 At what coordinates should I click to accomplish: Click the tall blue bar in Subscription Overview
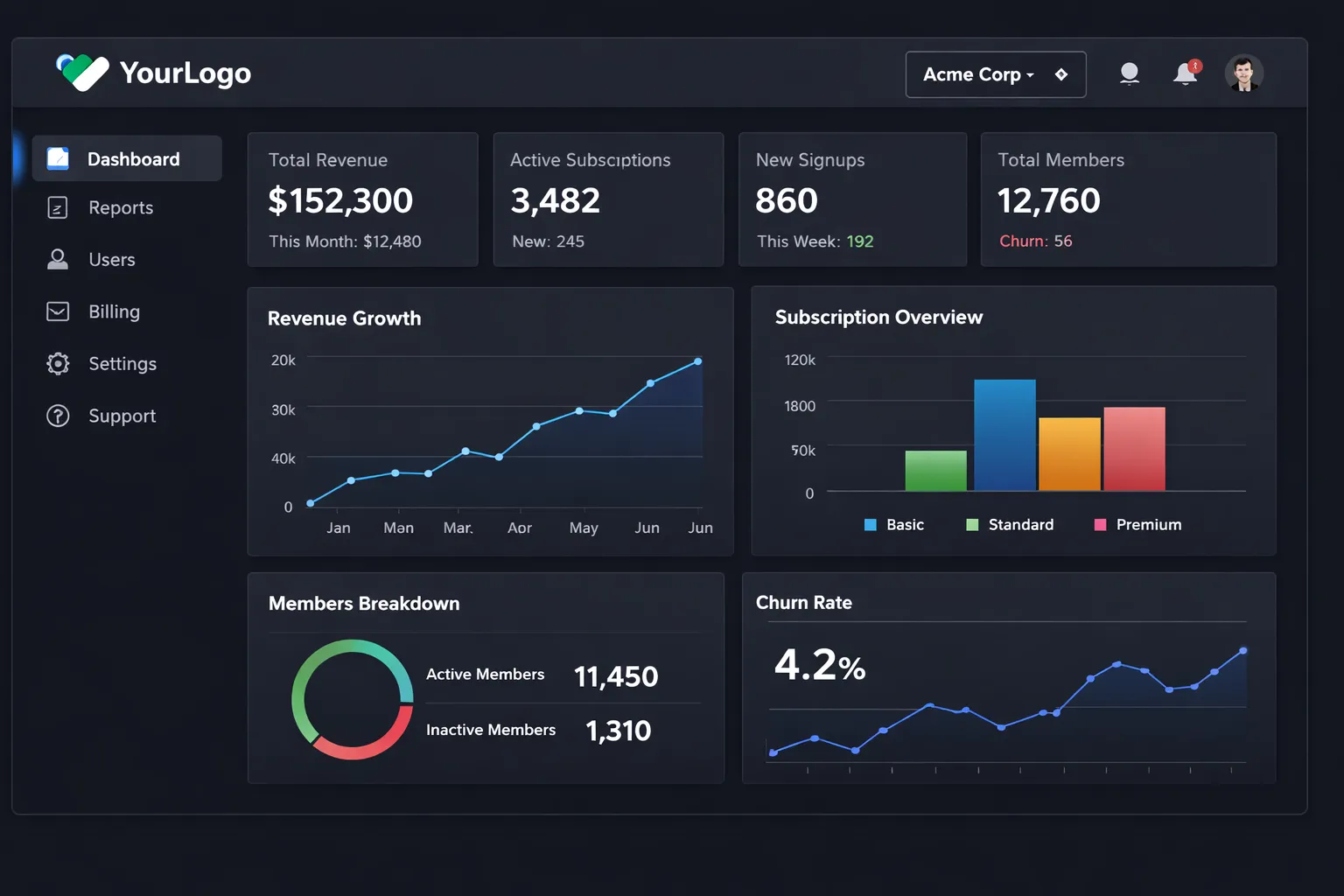1004,435
